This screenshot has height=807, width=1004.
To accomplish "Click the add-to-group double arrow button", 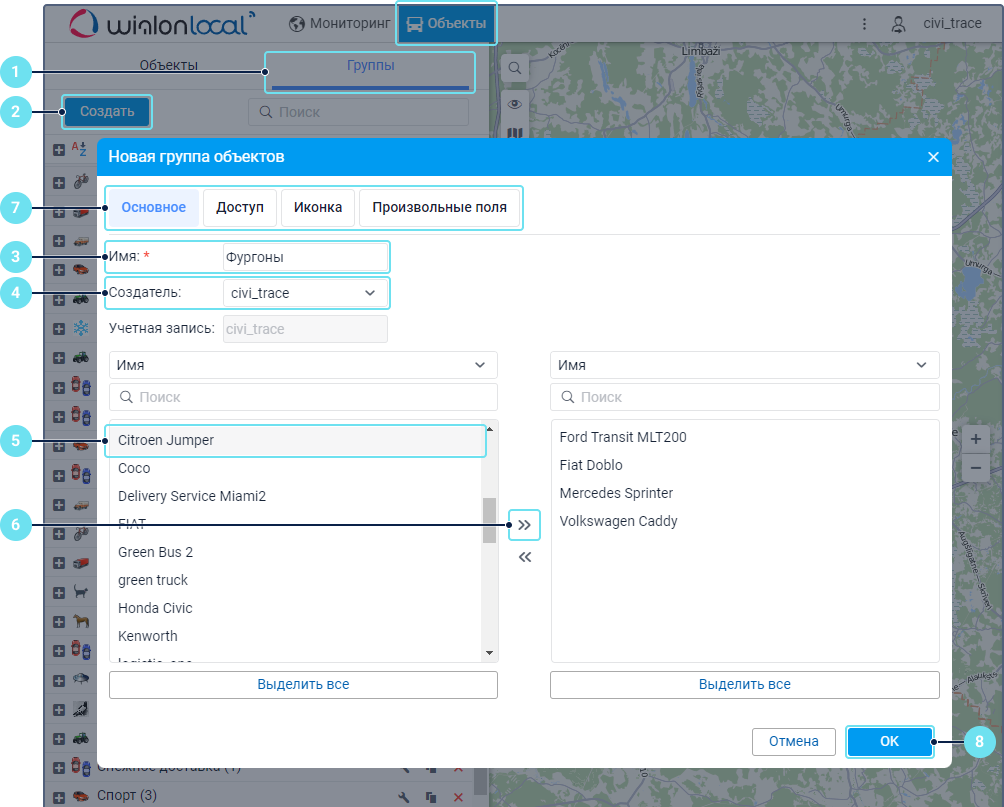I will click(x=524, y=524).
